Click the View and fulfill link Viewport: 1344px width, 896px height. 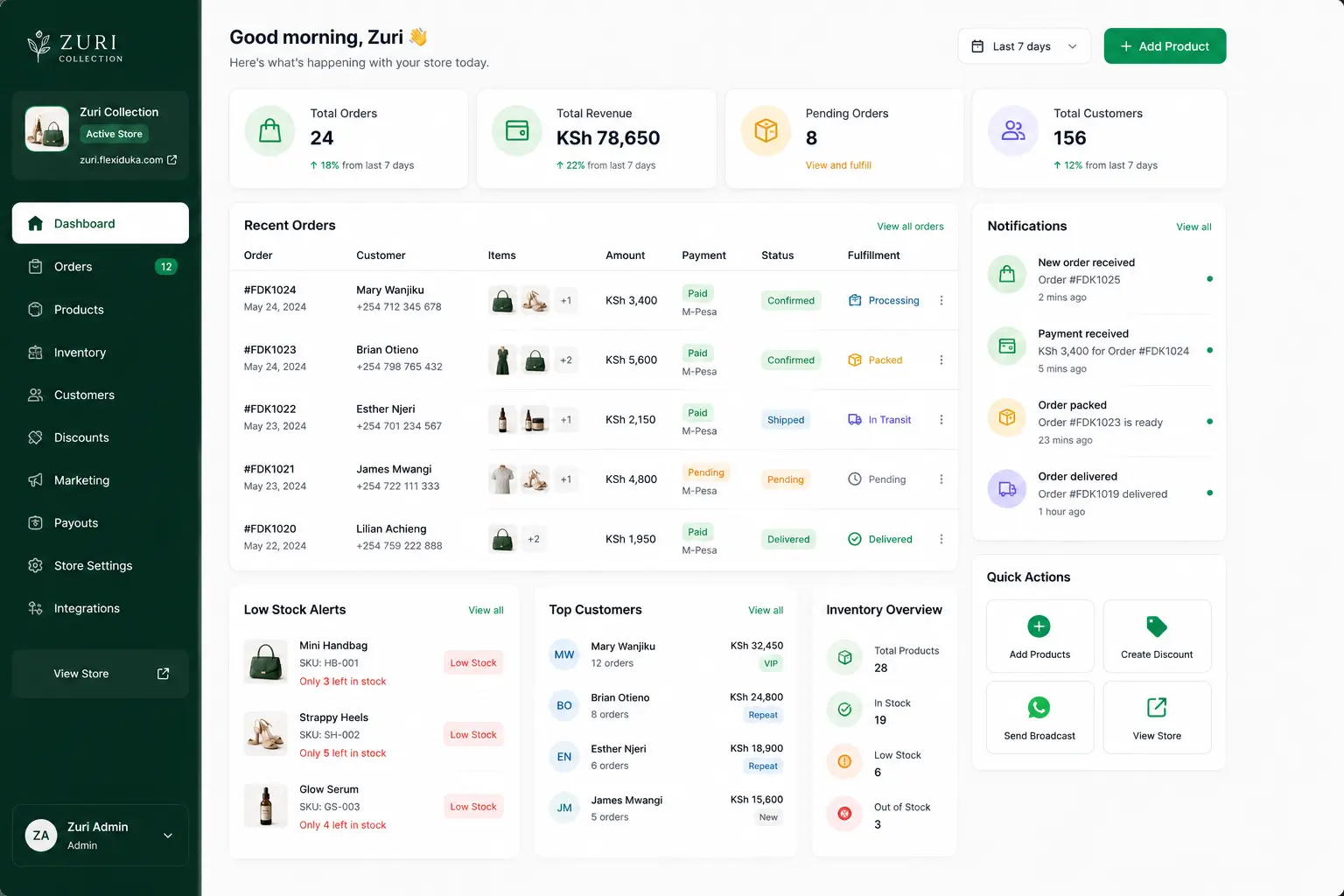[x=838, y=165]
